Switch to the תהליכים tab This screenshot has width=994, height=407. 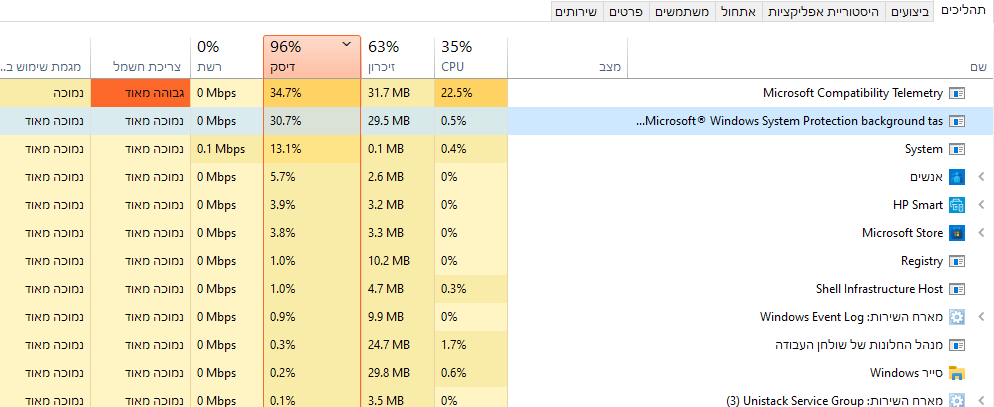[964, 11]
